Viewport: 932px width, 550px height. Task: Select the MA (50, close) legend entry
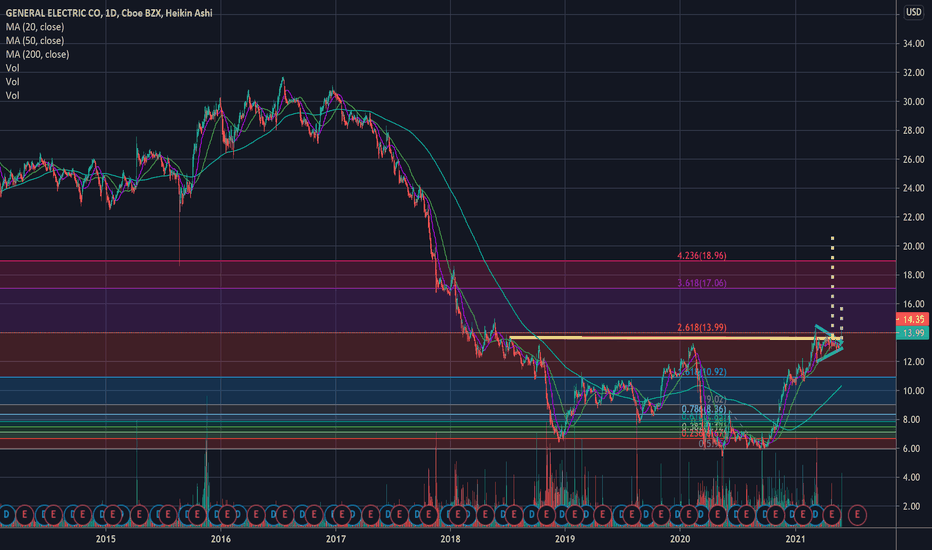(34, 40)
